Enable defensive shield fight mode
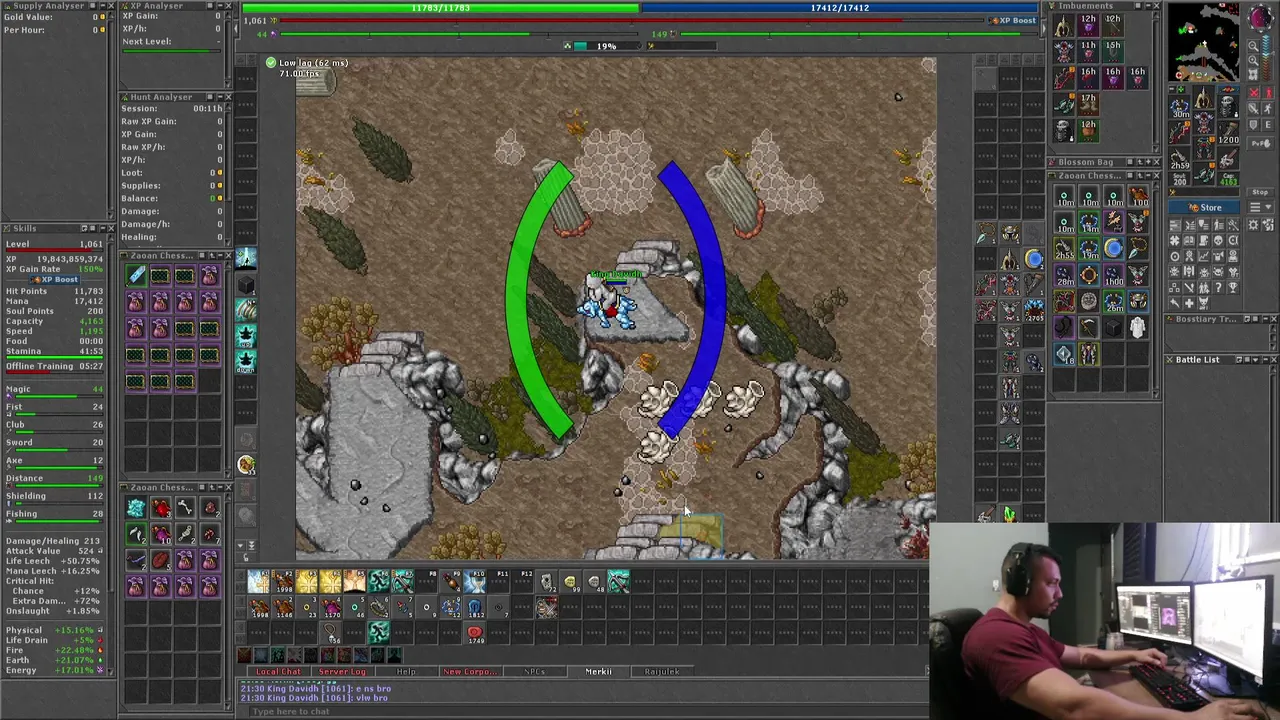This screenshot has width=1280, height=720. click(1254, 125)
